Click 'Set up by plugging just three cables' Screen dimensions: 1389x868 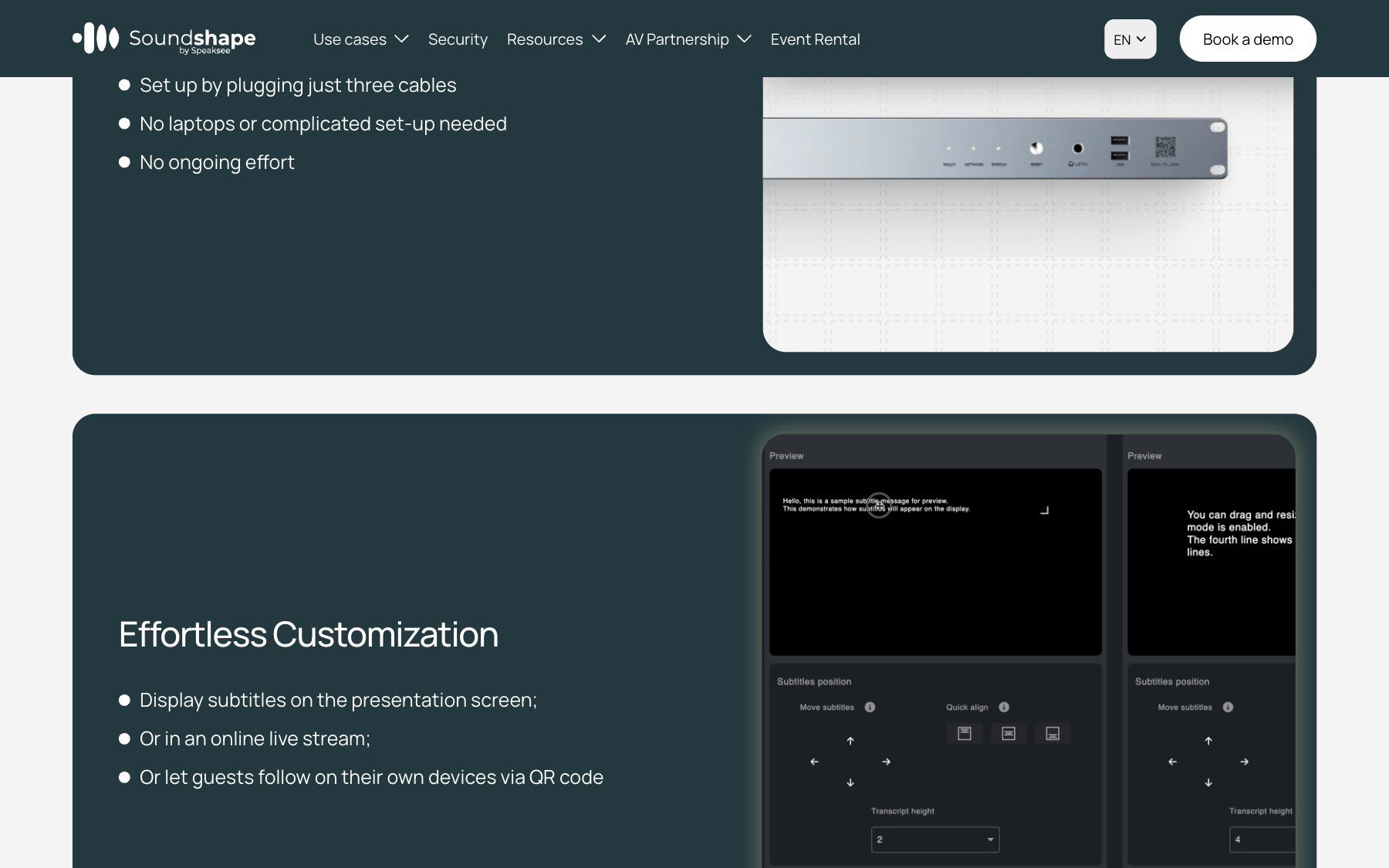pos(298,85)
